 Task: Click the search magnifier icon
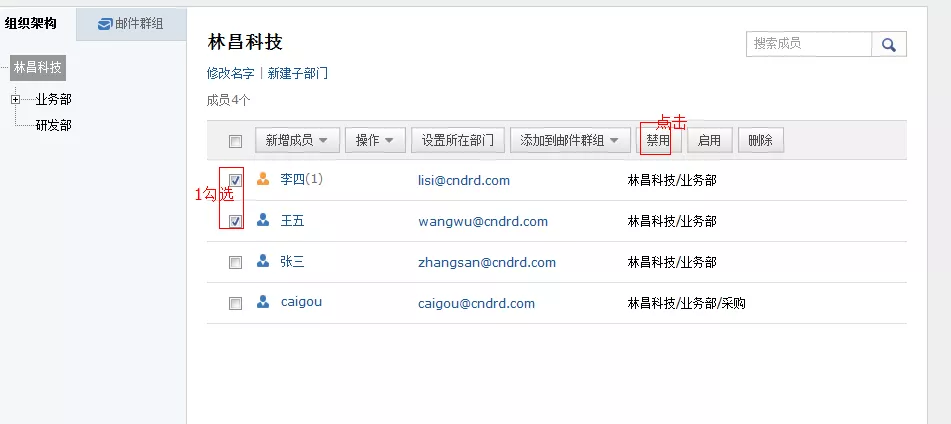888,44
